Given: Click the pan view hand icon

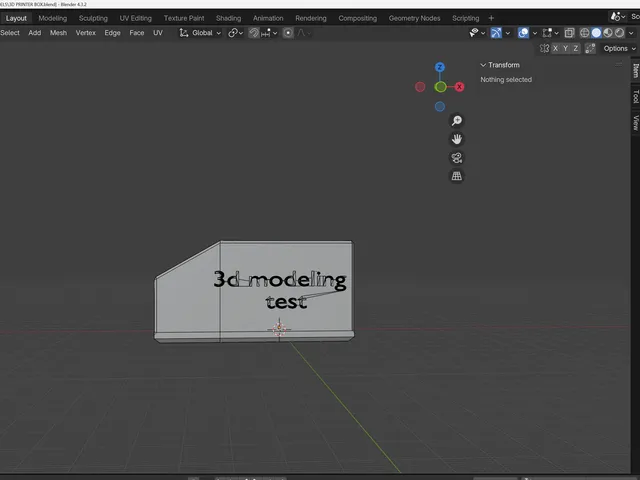Looking at the screenshot, I should 456,139.
